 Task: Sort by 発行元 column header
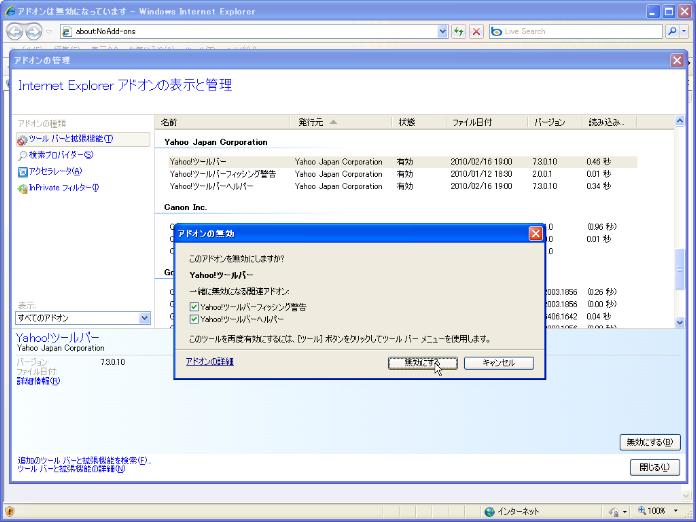tap(340, 122)
